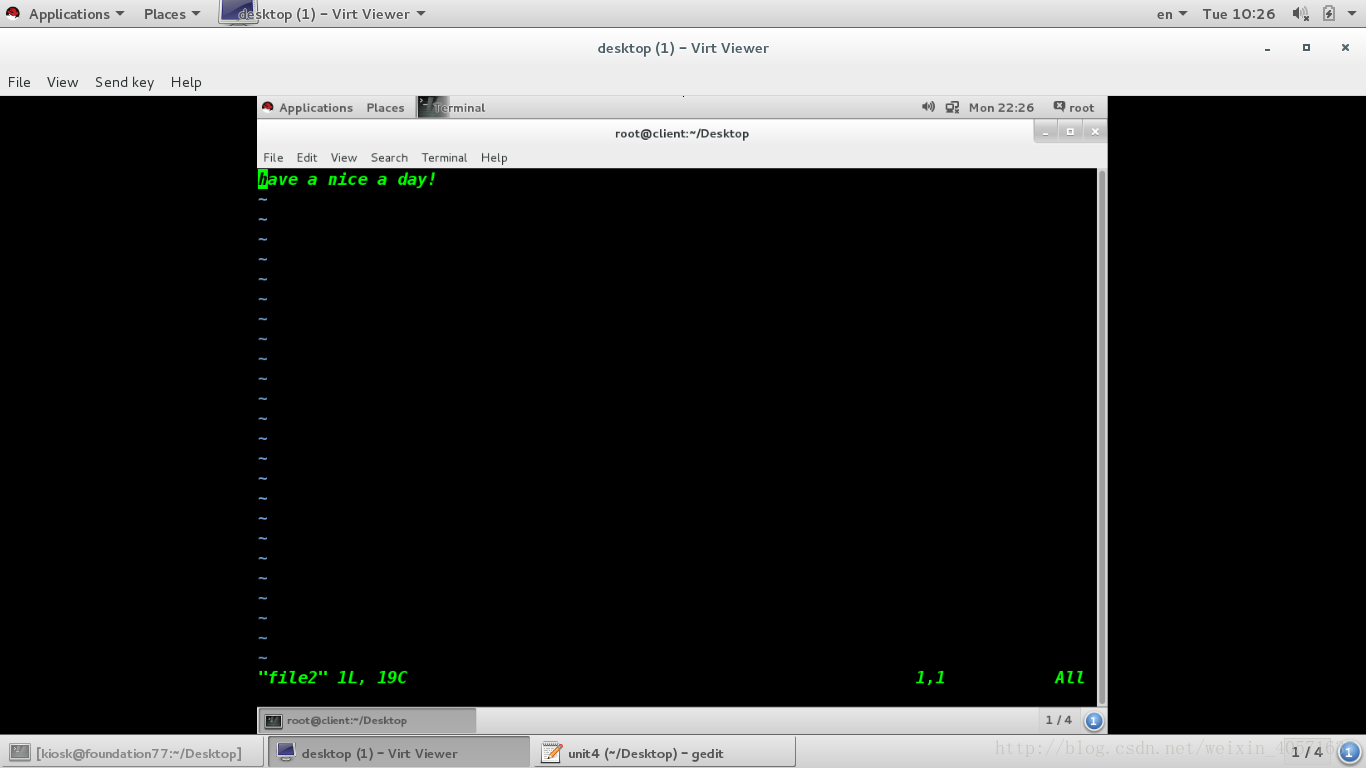The height and width of the screenshot is (768, 1366).
Task: Open terminal Terminal menu
Action: [x=444, y=157]
